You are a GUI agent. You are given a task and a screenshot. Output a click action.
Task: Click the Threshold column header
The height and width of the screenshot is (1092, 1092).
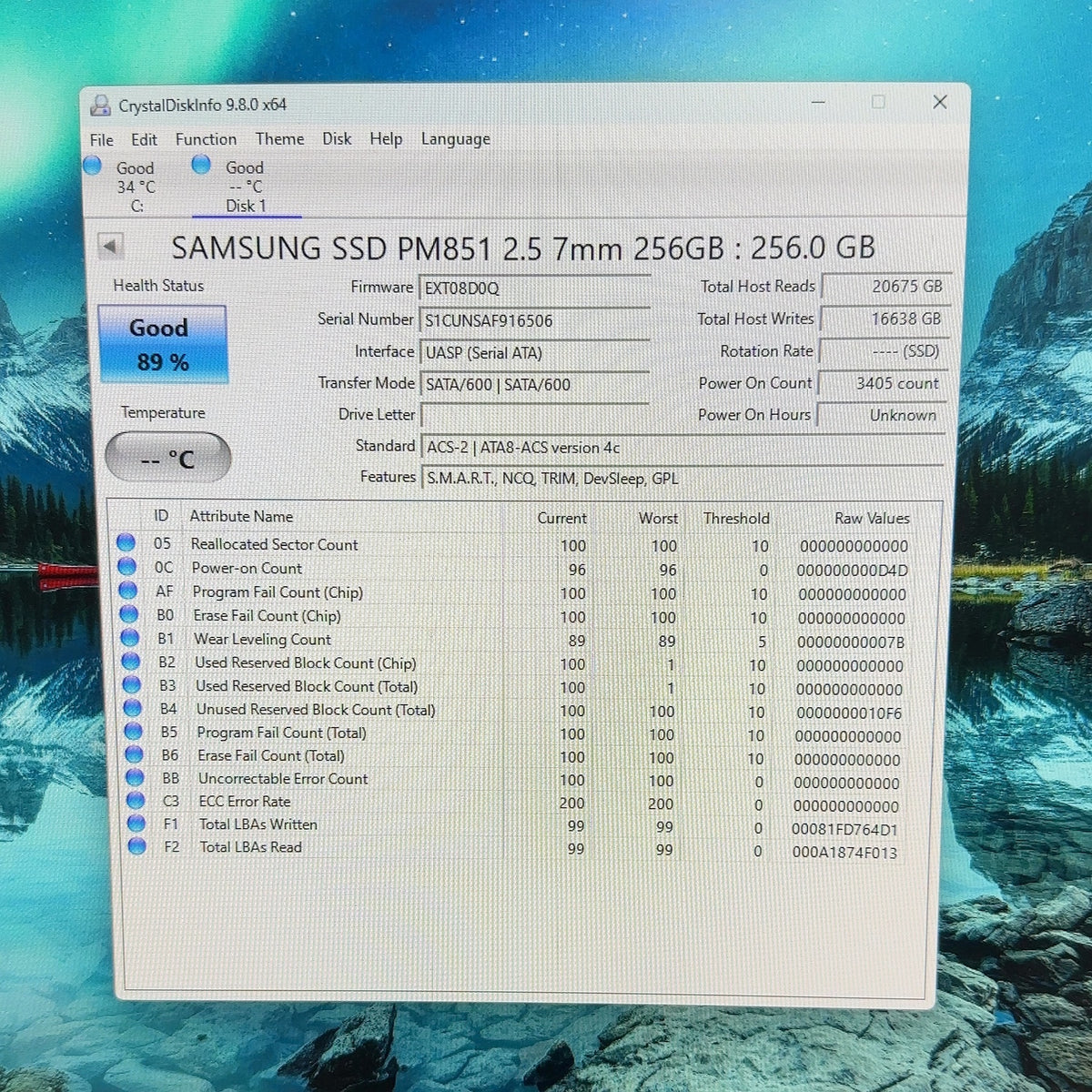tap(736, 518)
